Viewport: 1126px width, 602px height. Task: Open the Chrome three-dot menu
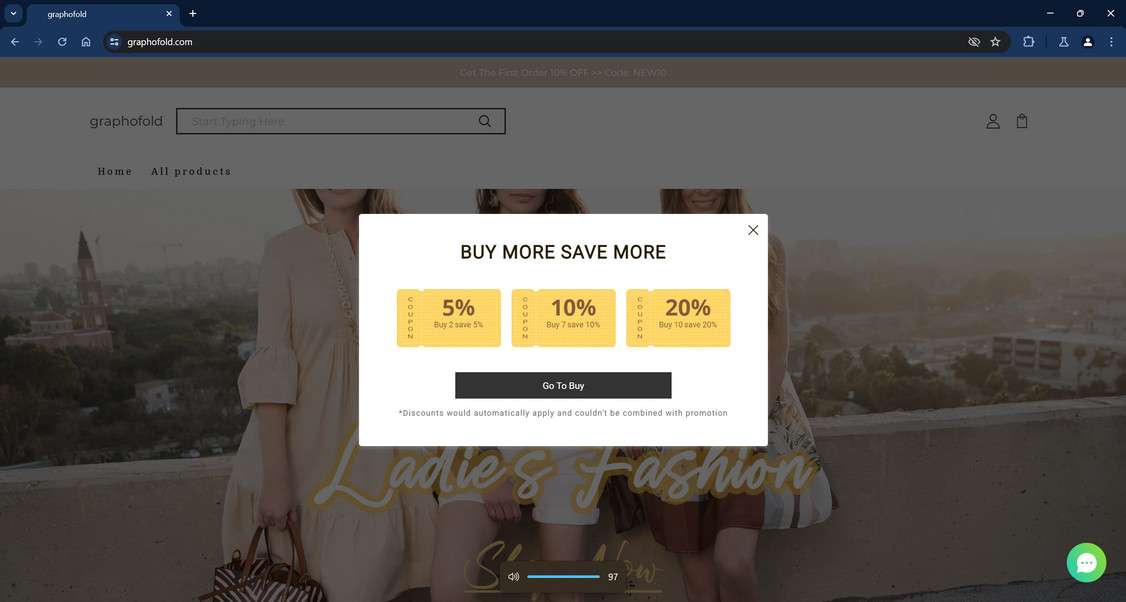tap(1111, 42)
